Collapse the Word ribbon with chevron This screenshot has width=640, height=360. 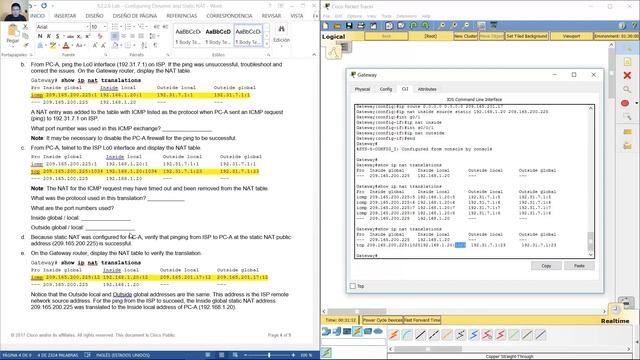314,55
